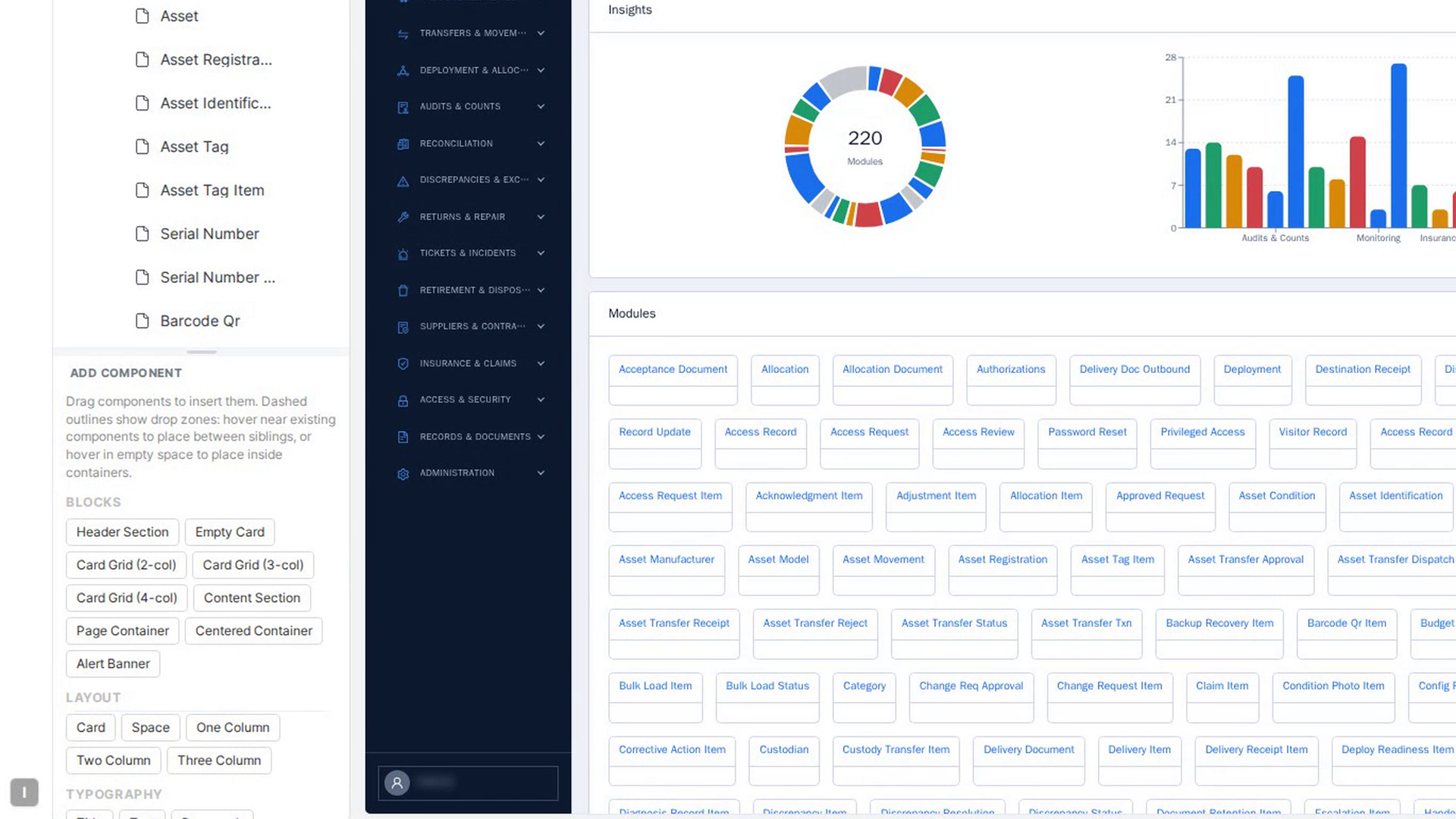
Task: Expand the Tickets & Incidents chevron
Action: coord(541,253)
